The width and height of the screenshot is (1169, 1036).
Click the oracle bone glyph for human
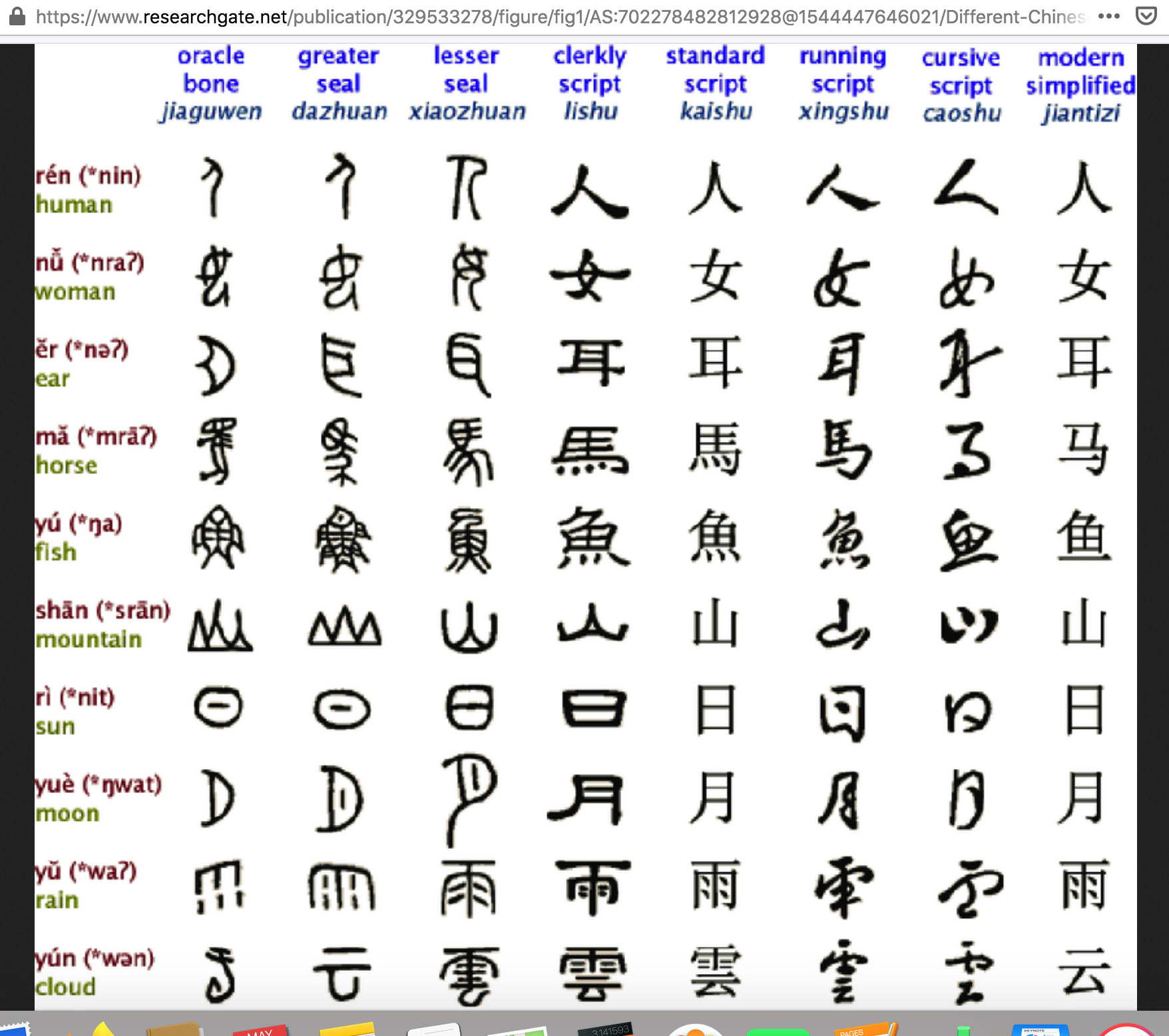point(213,188)
